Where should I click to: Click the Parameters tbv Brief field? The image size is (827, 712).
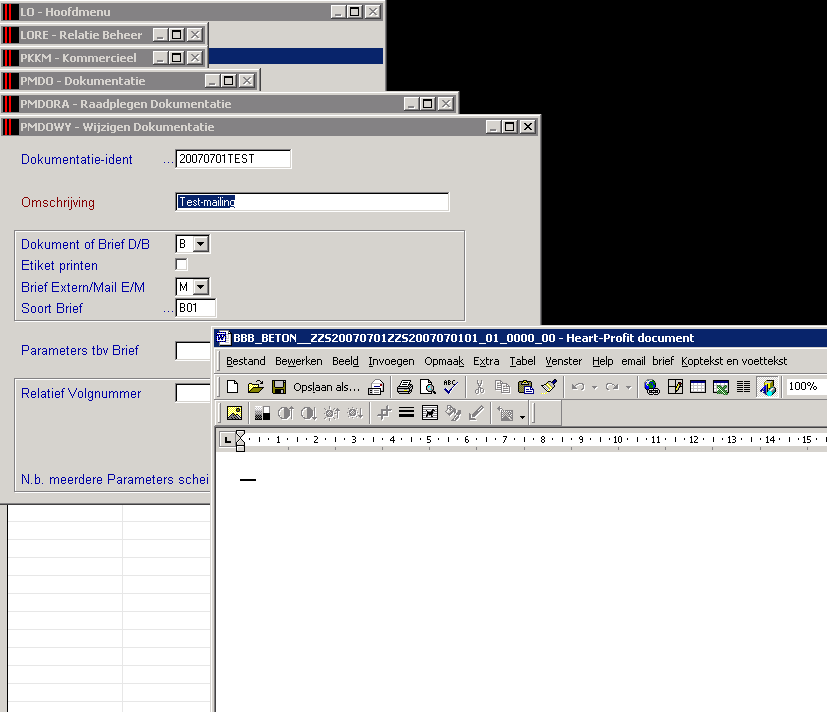coord(193,351)
